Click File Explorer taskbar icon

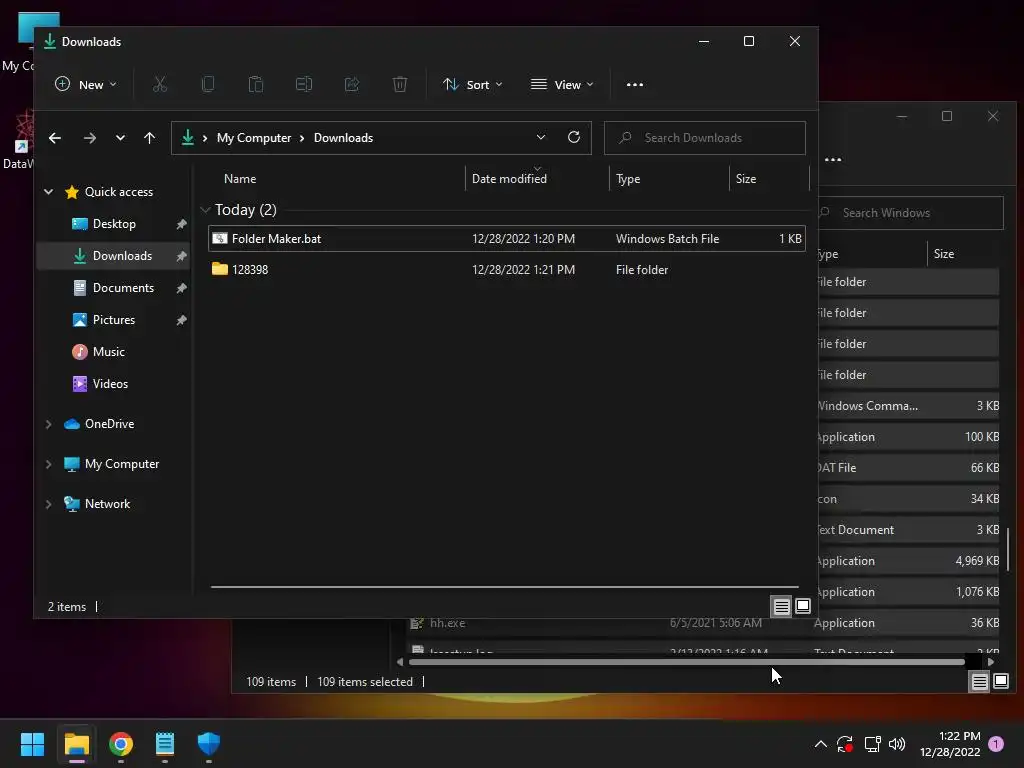(x=77, y=744)
